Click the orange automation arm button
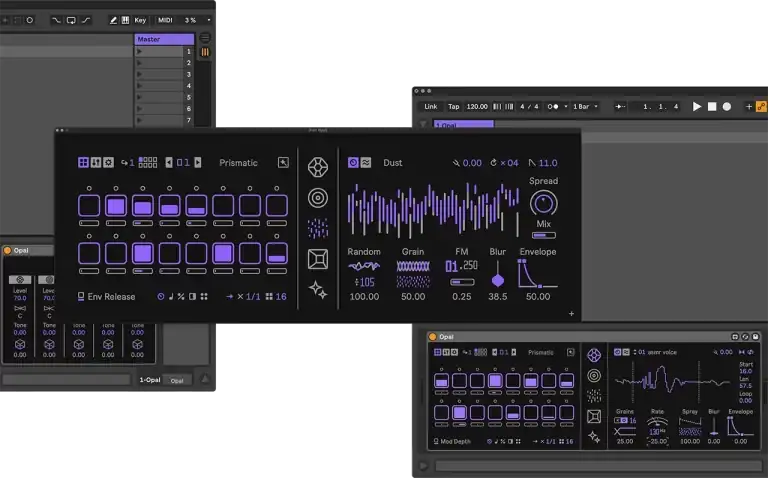The height and width of the screenshot is (478, 768). pos(761,106)
